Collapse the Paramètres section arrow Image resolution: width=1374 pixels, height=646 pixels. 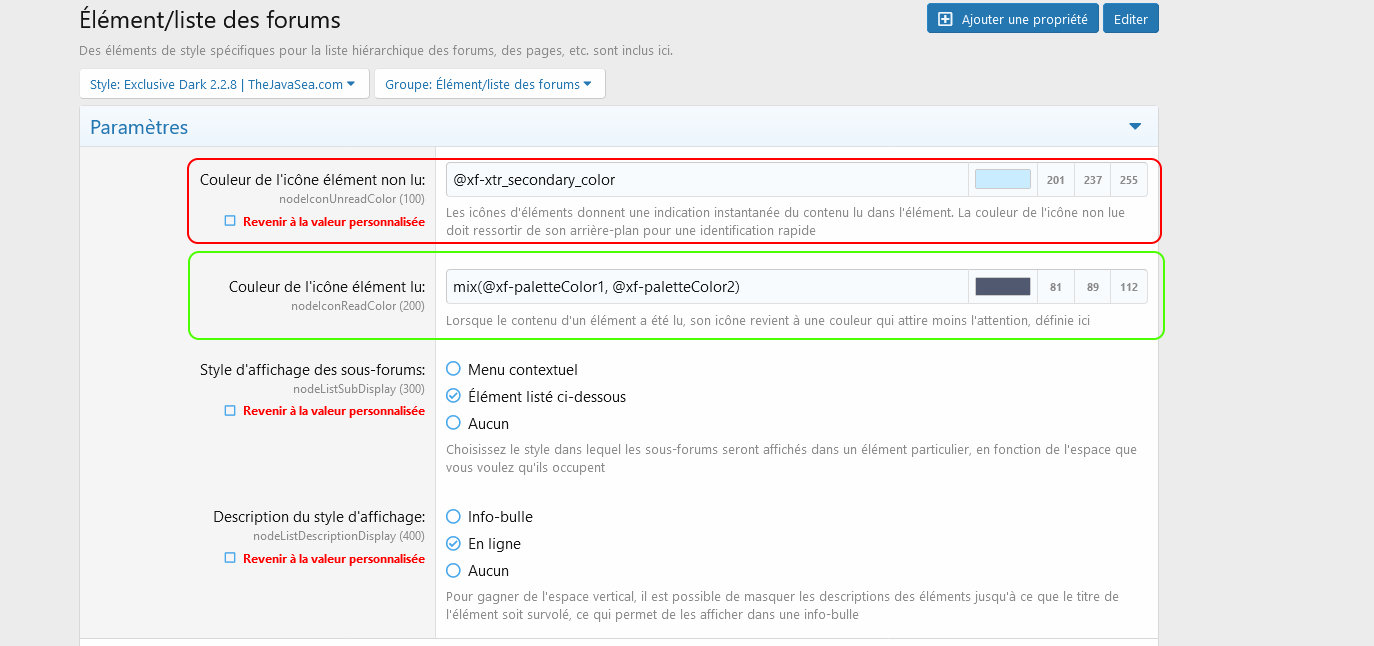click(x=1135, y=127)
